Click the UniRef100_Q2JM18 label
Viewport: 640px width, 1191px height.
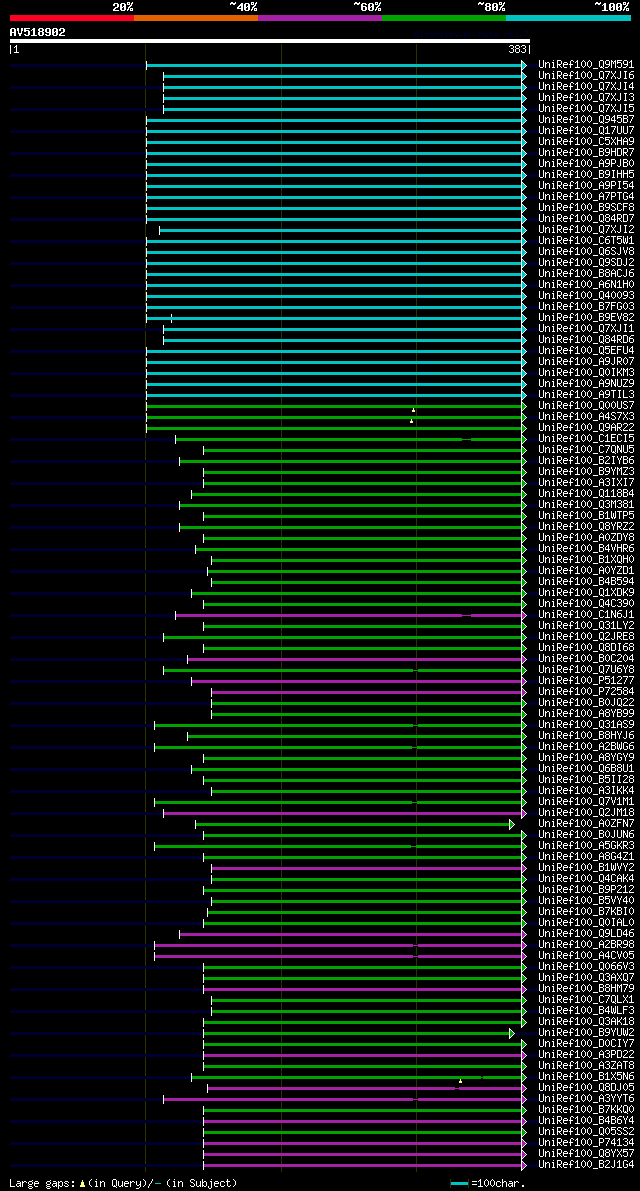(585, 813)
